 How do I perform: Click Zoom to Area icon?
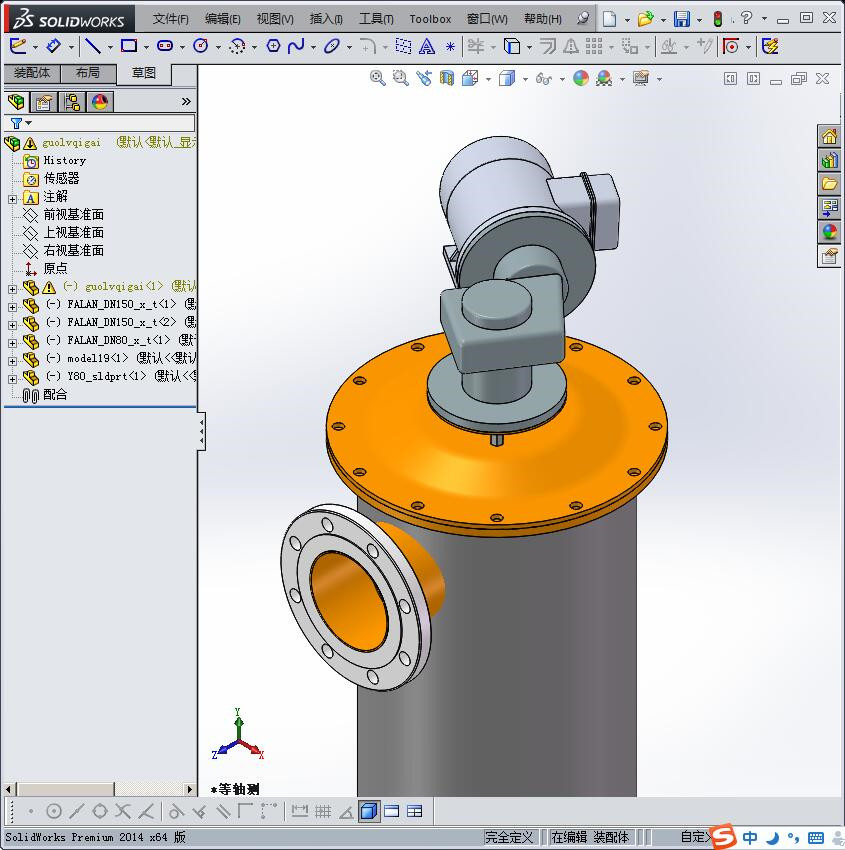401,79
